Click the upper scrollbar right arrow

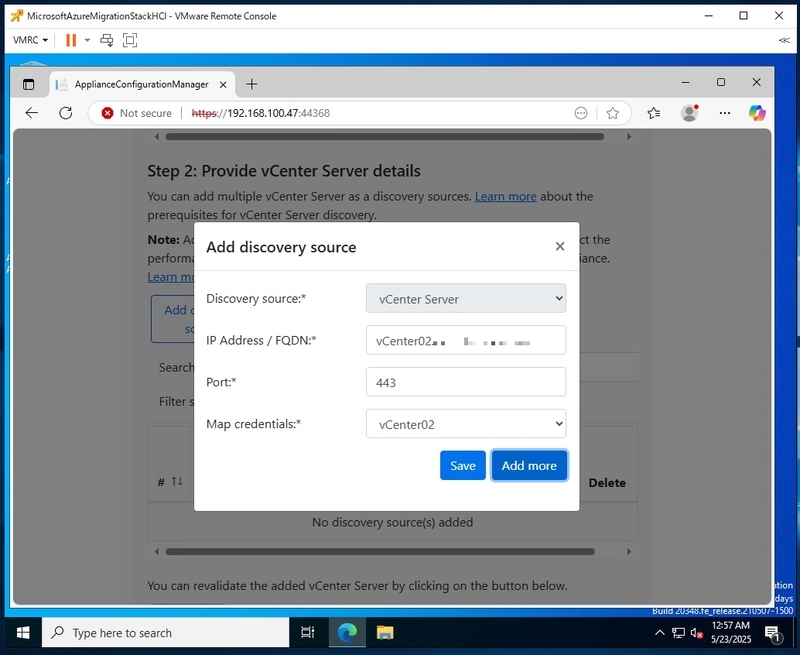pos(629,137)
